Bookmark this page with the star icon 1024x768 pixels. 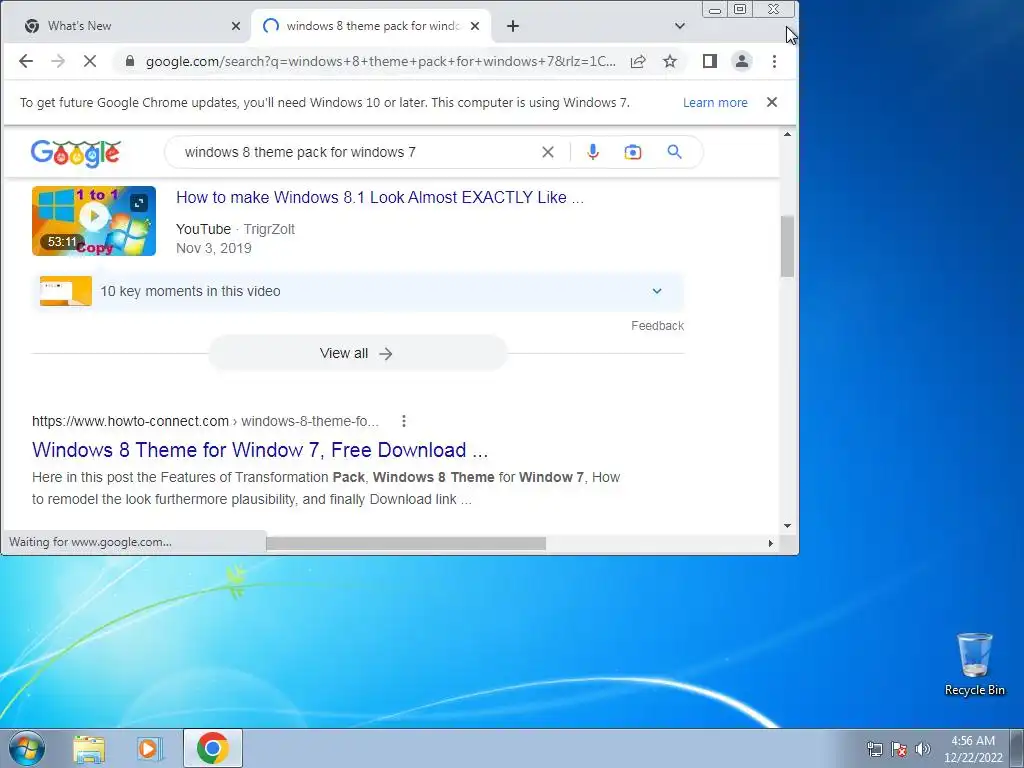point(670,61)
